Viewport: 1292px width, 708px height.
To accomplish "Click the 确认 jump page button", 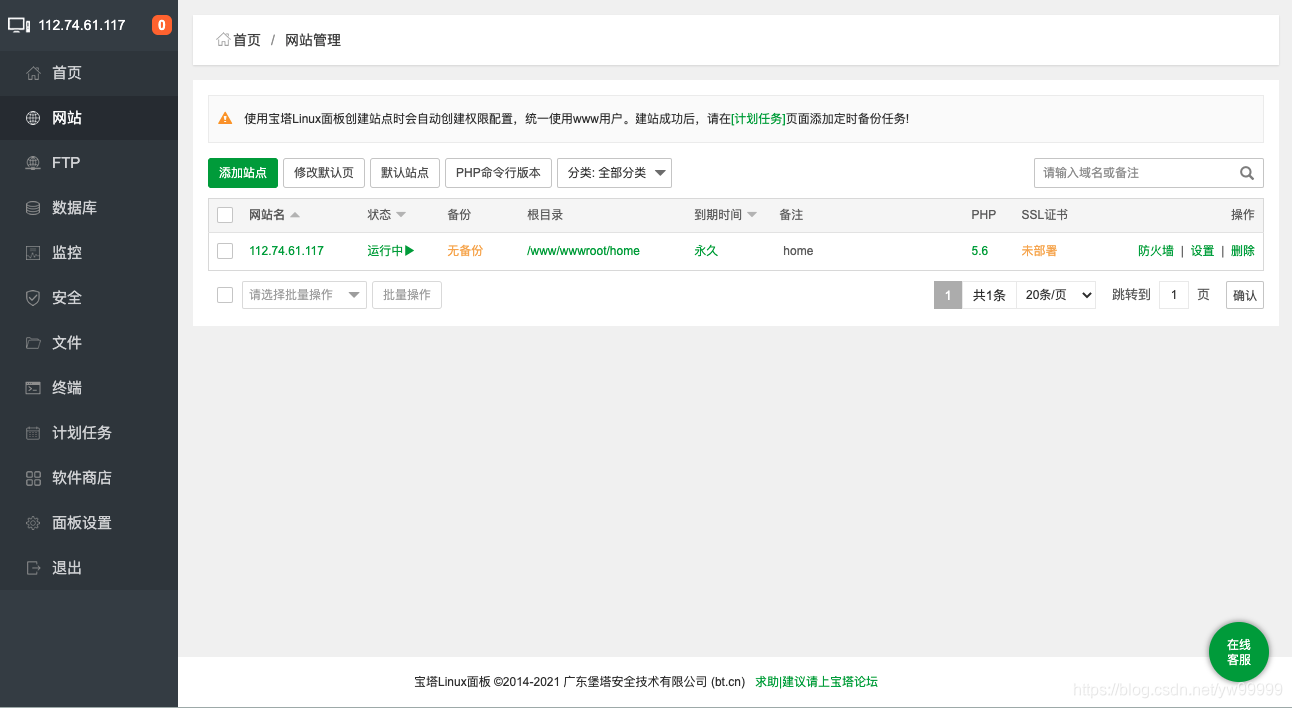I will [x=1245, y=295].
